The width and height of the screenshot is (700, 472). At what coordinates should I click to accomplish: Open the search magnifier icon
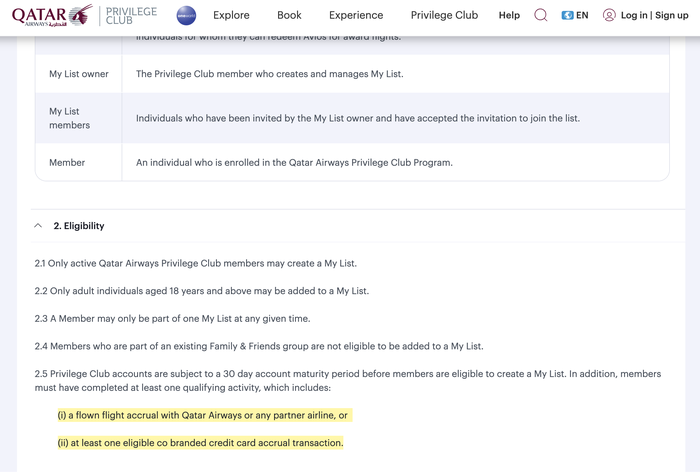pos(541,15)
